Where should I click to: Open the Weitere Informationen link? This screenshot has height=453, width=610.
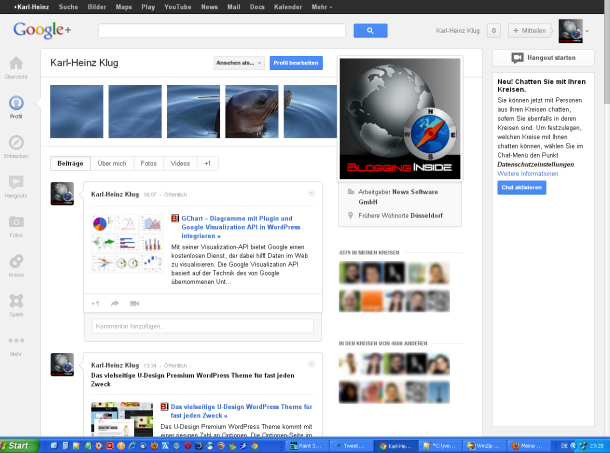tap(528, 174)
